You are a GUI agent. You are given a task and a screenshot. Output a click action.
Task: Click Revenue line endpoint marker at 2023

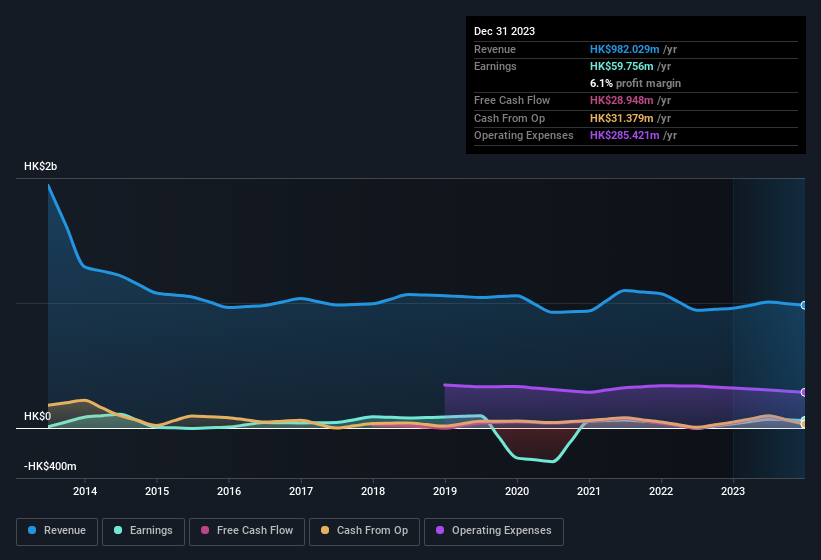click(x=804, y=305)
